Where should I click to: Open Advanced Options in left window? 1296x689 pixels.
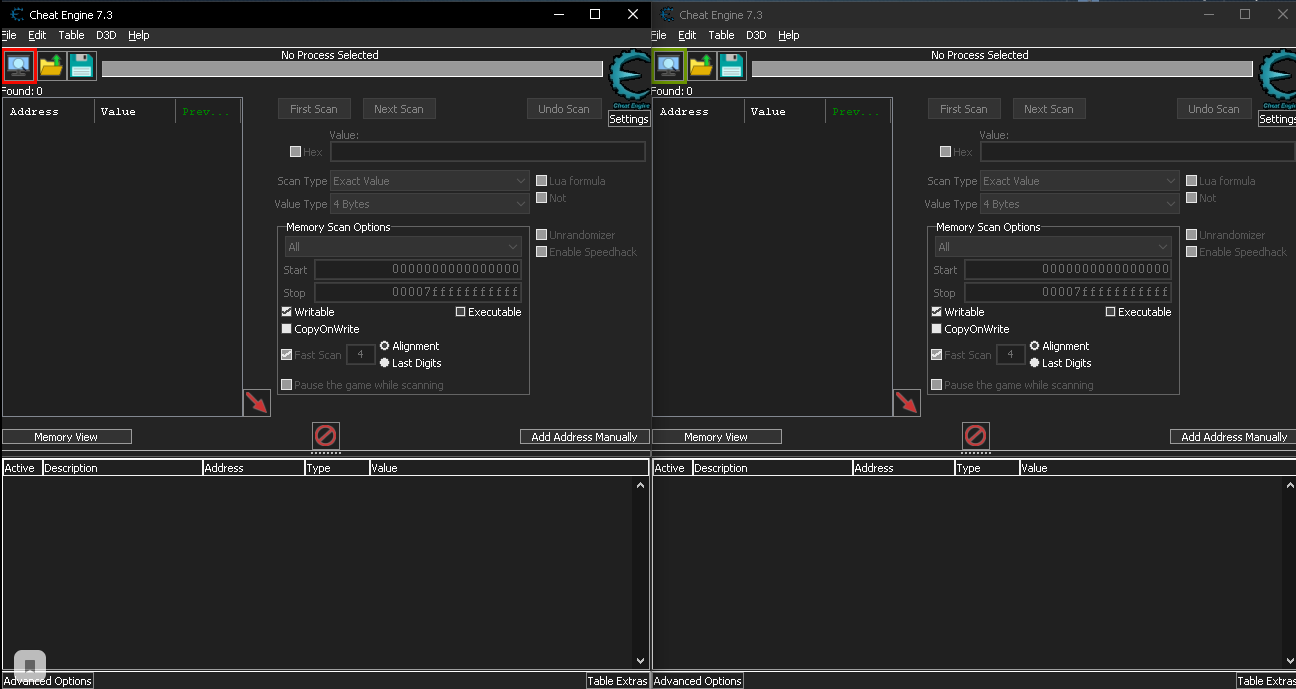[47, 681]
